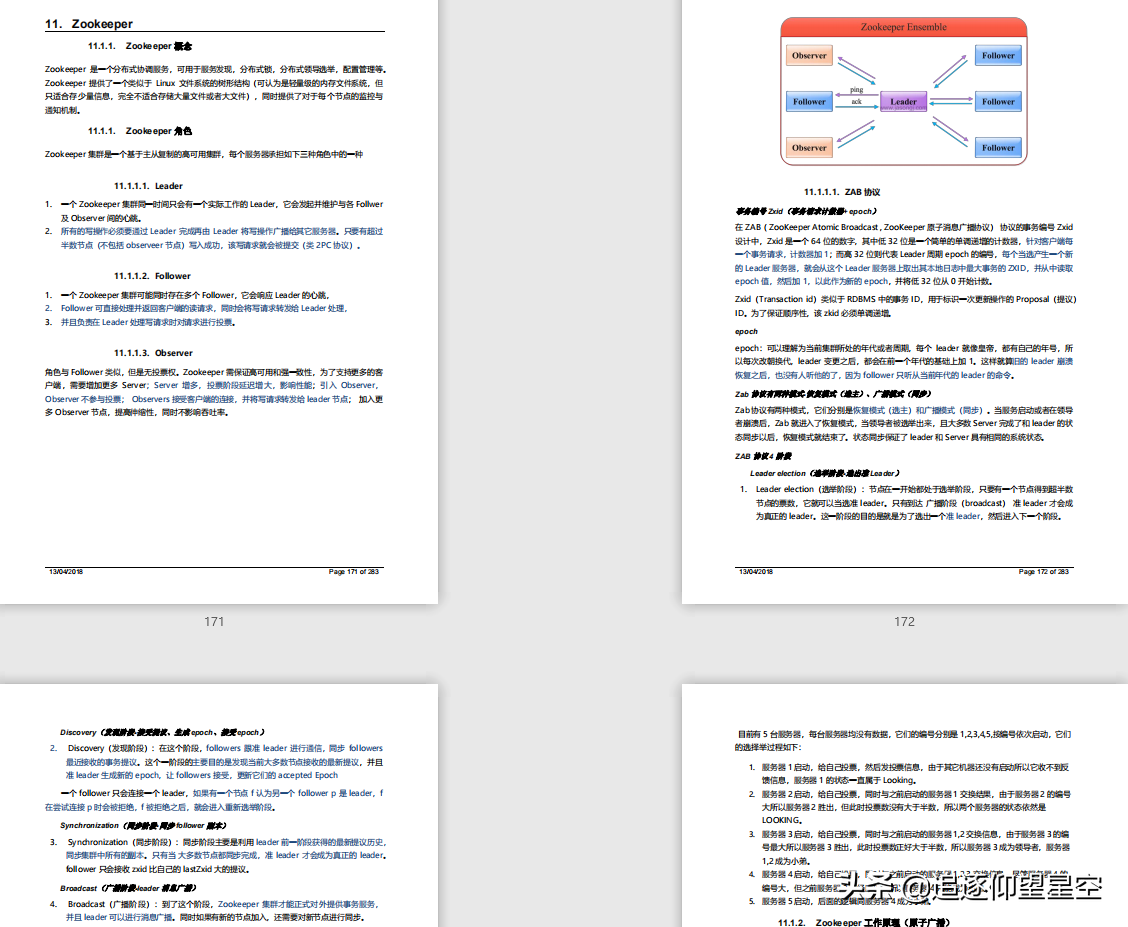Viewport: 1128px width, 927px height.
Task: Click the 'ack' label in the diagram
Action: [856, 101]
